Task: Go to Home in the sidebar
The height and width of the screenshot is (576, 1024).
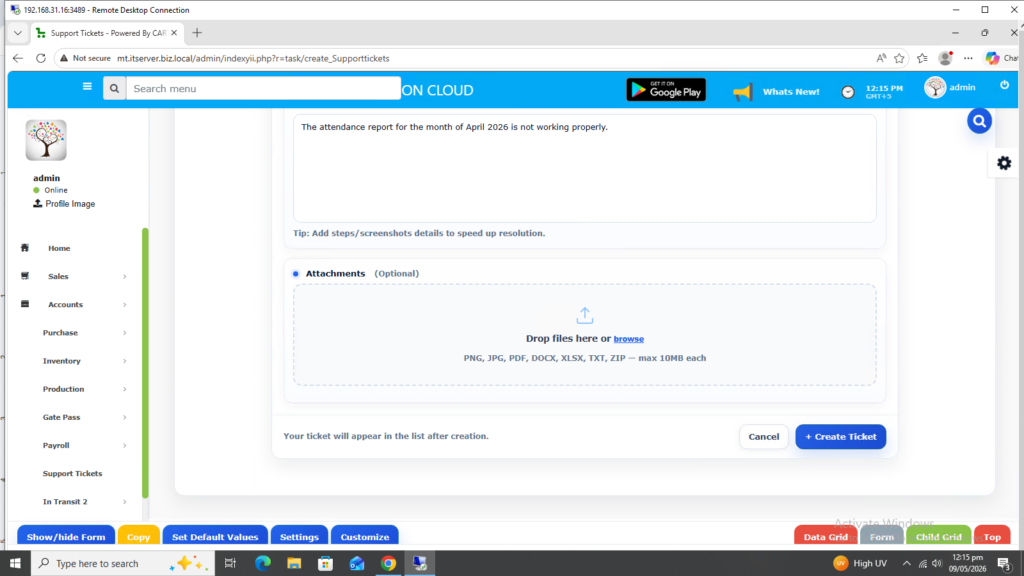Action: pyautogui.click(x=59, y=248)
